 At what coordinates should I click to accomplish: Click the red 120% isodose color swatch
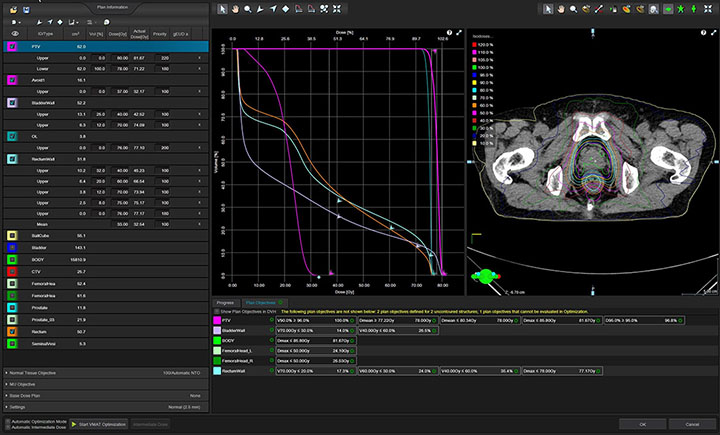(x=474, y=47)
